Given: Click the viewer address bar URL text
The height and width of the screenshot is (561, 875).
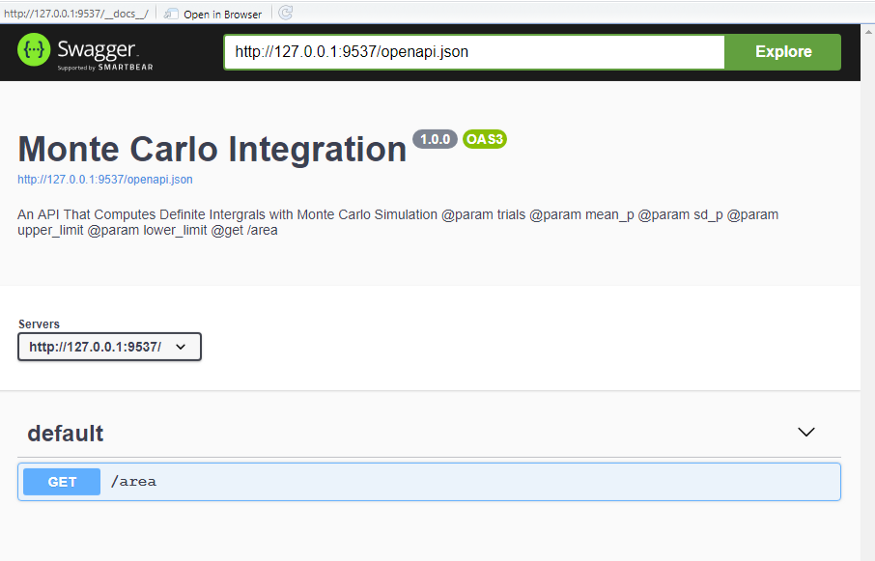Looking at the screenshot, I should [x=76, y=14].
